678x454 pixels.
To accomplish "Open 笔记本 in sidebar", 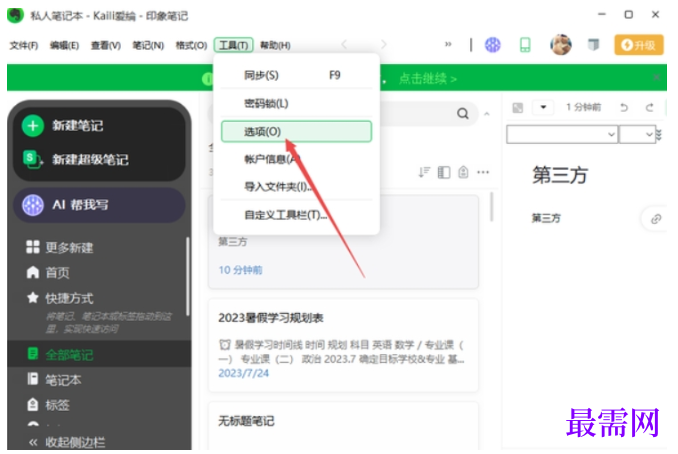I will [54, 380].
